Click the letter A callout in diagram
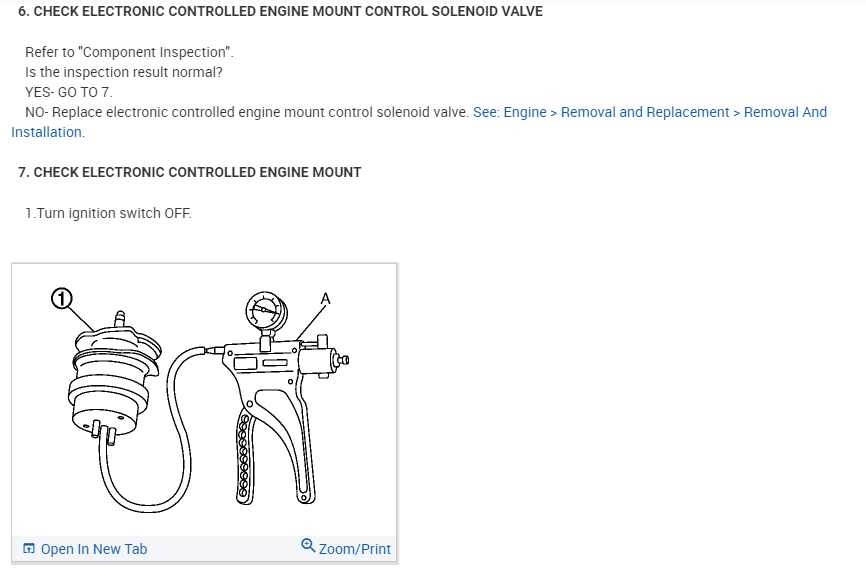This screenshot has height=573, width=866. pyautogui.click(x=325, y=298)
